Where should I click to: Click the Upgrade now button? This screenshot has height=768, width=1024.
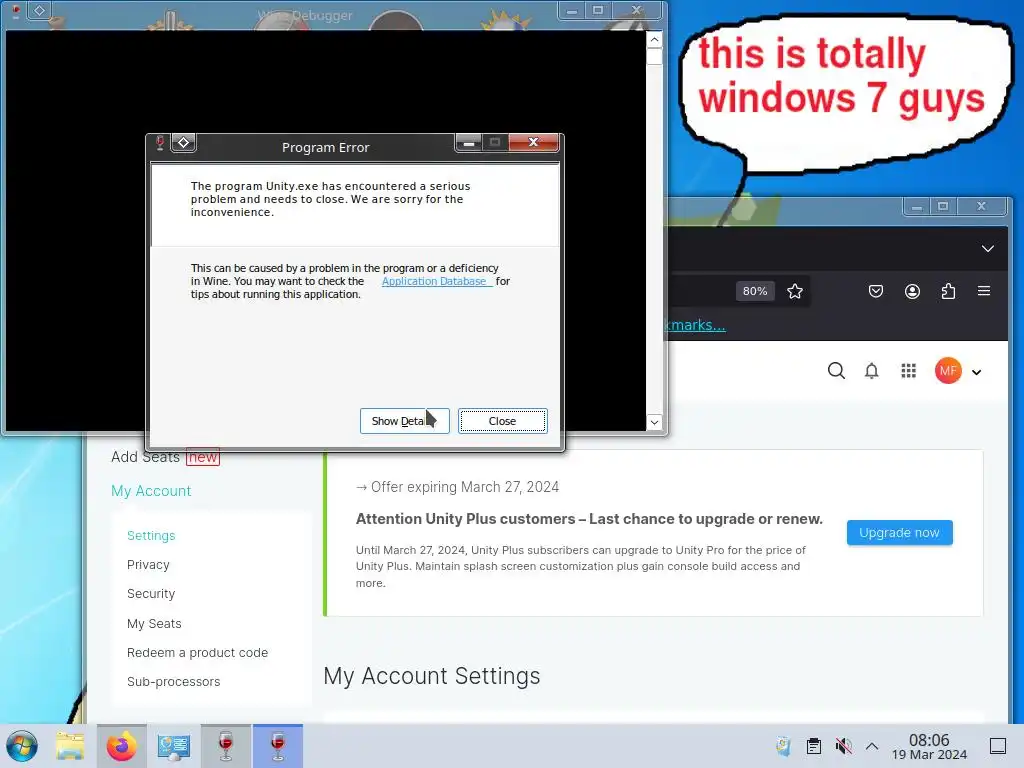tap(899, 533)
